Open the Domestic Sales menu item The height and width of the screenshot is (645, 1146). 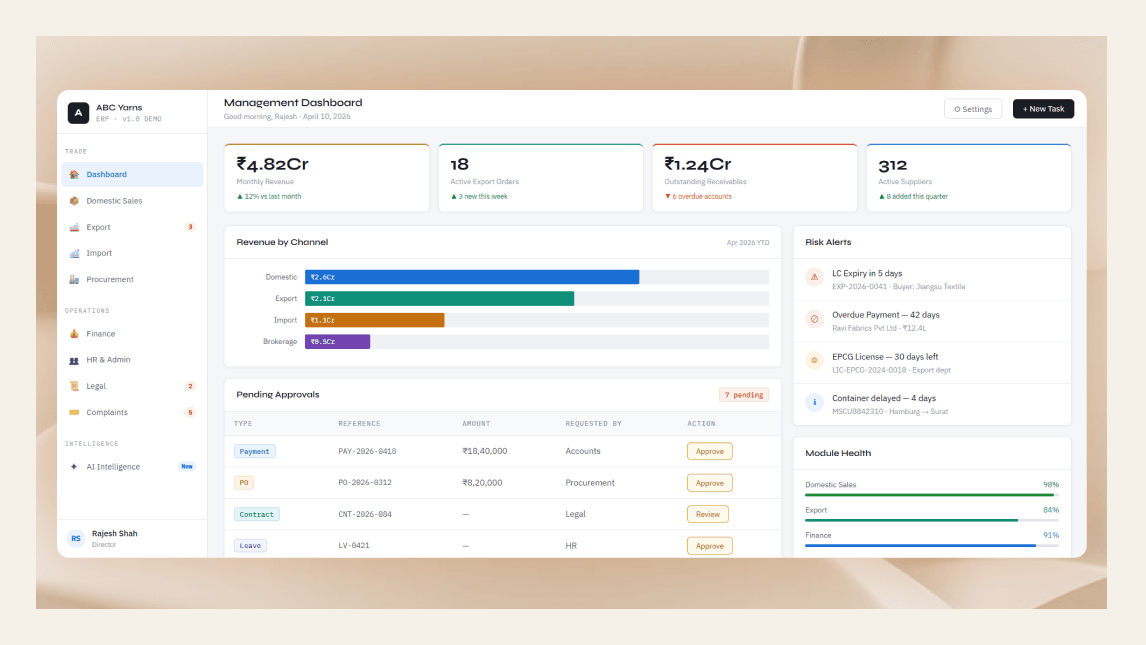(x=132, y=201)
